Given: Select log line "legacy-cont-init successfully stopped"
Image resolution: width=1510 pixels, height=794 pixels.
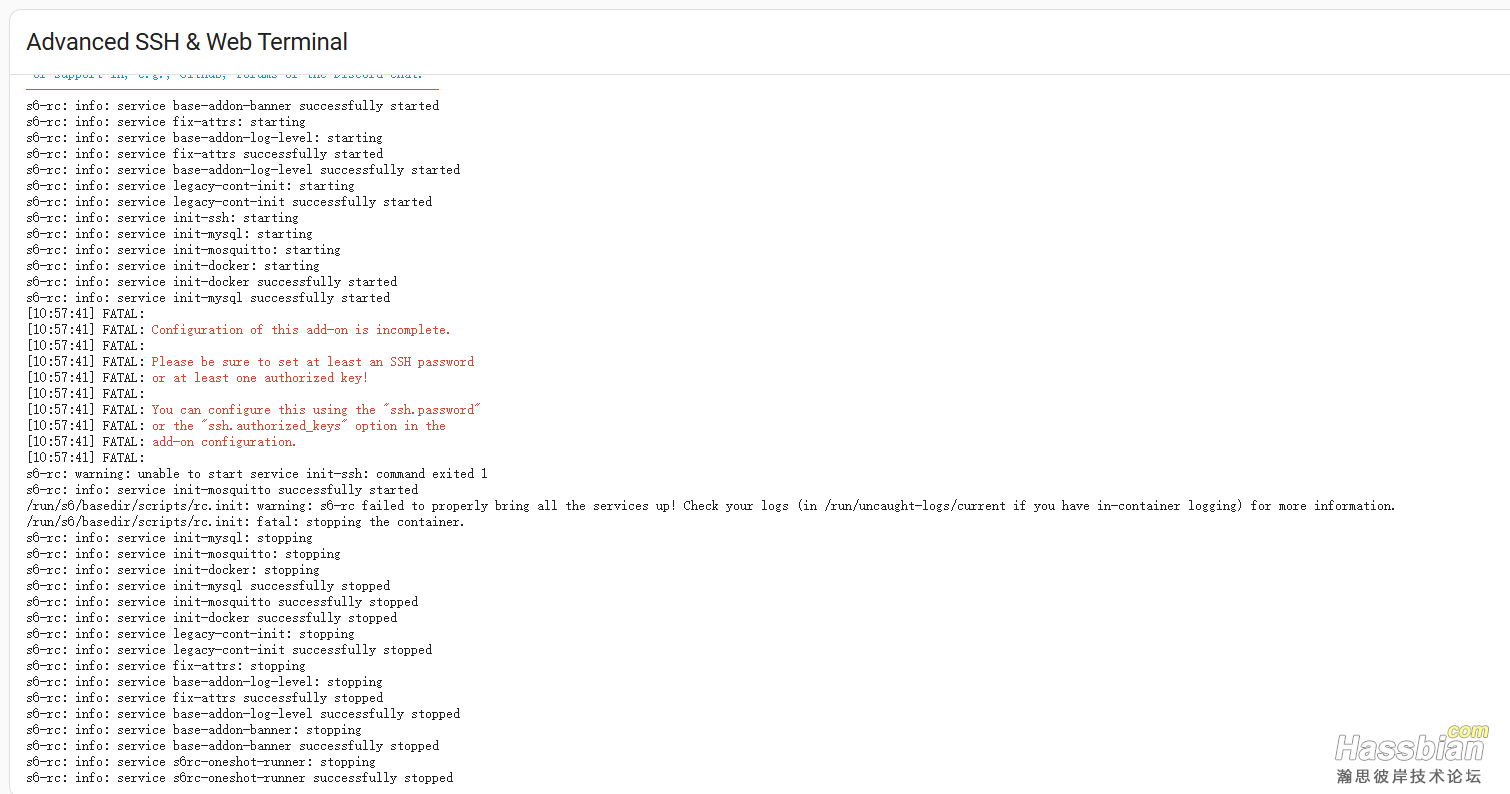Looking at the screenshot, I should (x=230, y=650).
